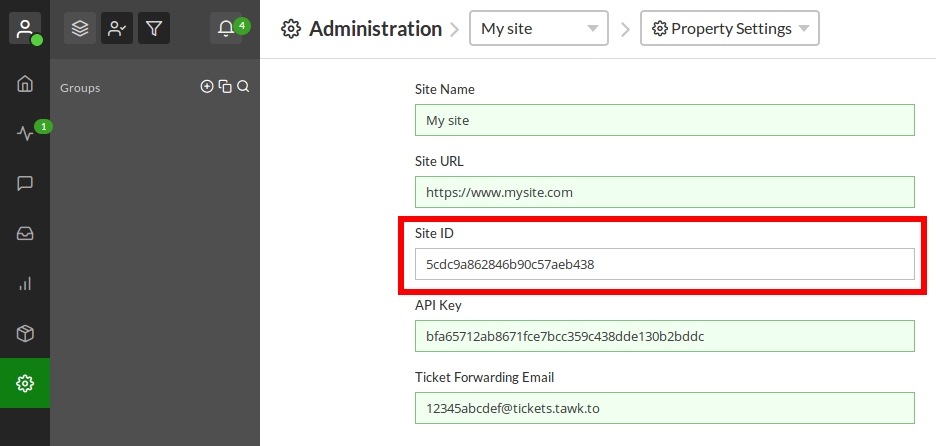Click into the Site Name field
Image resolution: width=936 pixels, height=446 pixels.
(x=664, y=120)
